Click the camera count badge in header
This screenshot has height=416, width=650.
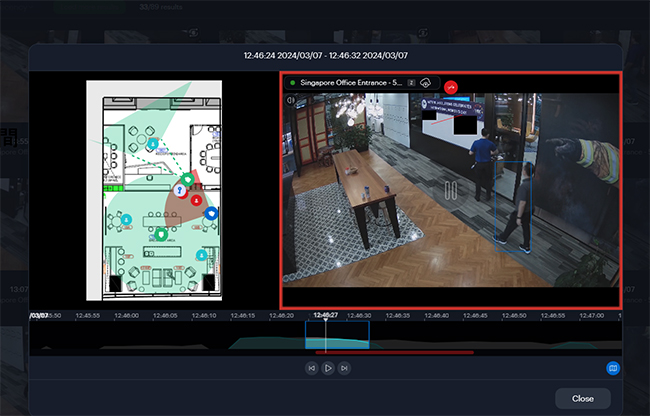coord(411,83)
